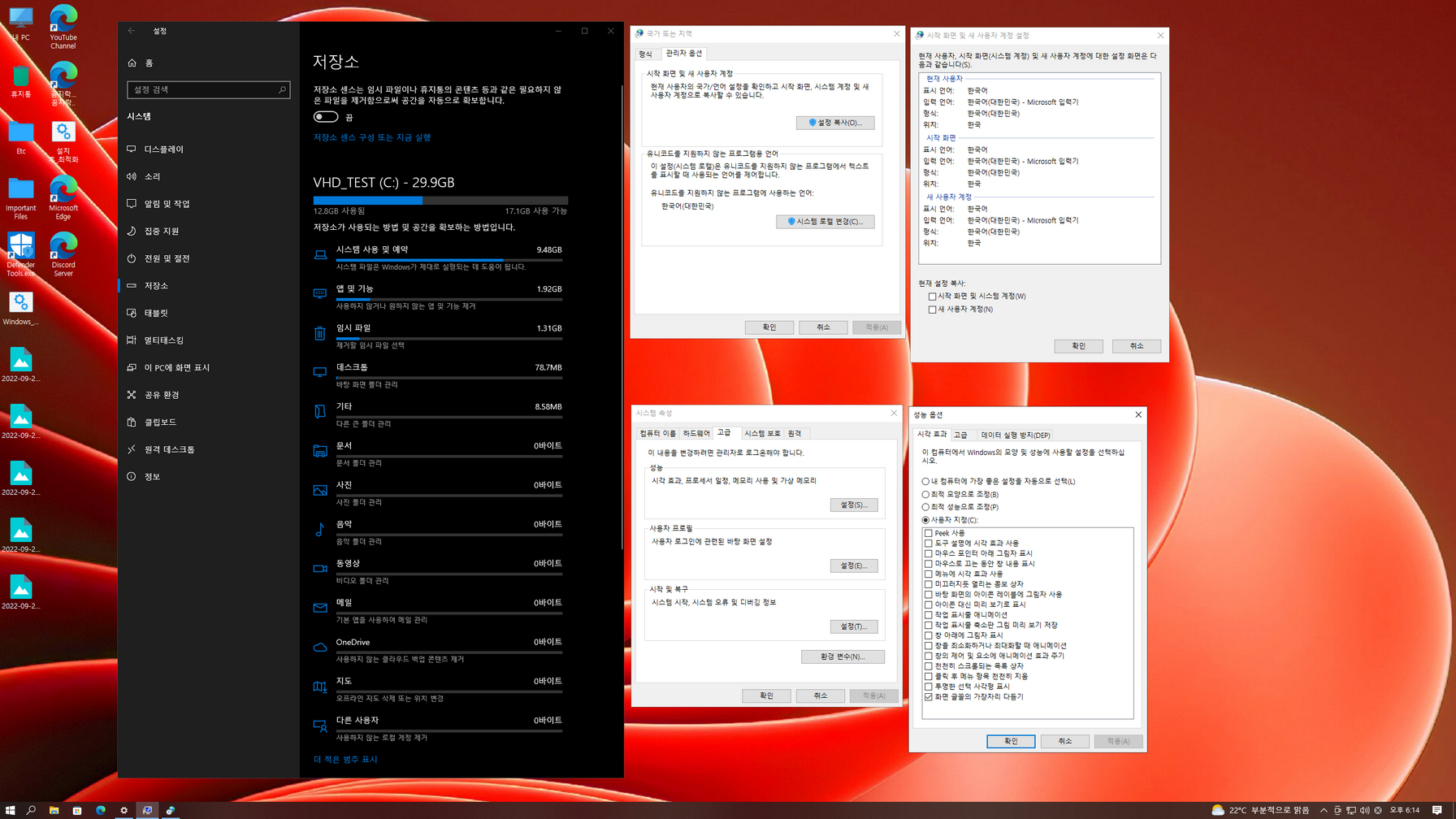1456x819 pixels.
Task: Switch to 시스템 보호 tab
Action: 762,434
